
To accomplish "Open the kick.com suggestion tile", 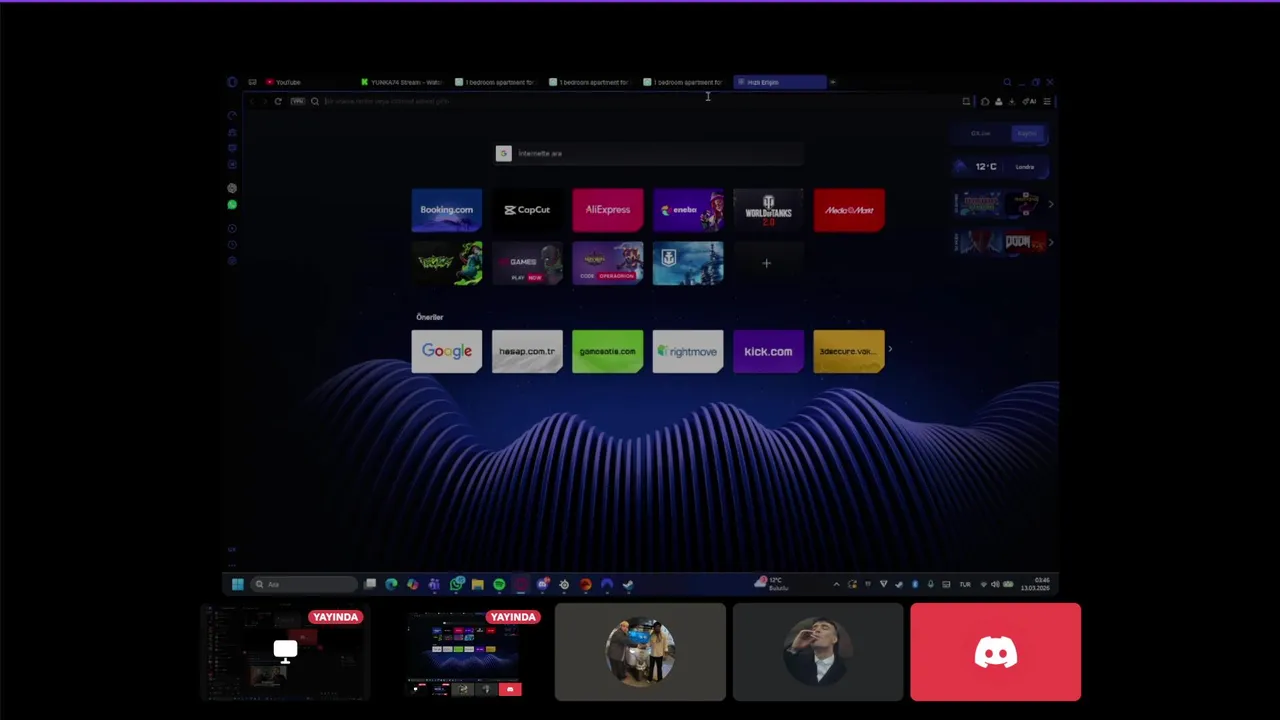I will click(x=768, y=351).
